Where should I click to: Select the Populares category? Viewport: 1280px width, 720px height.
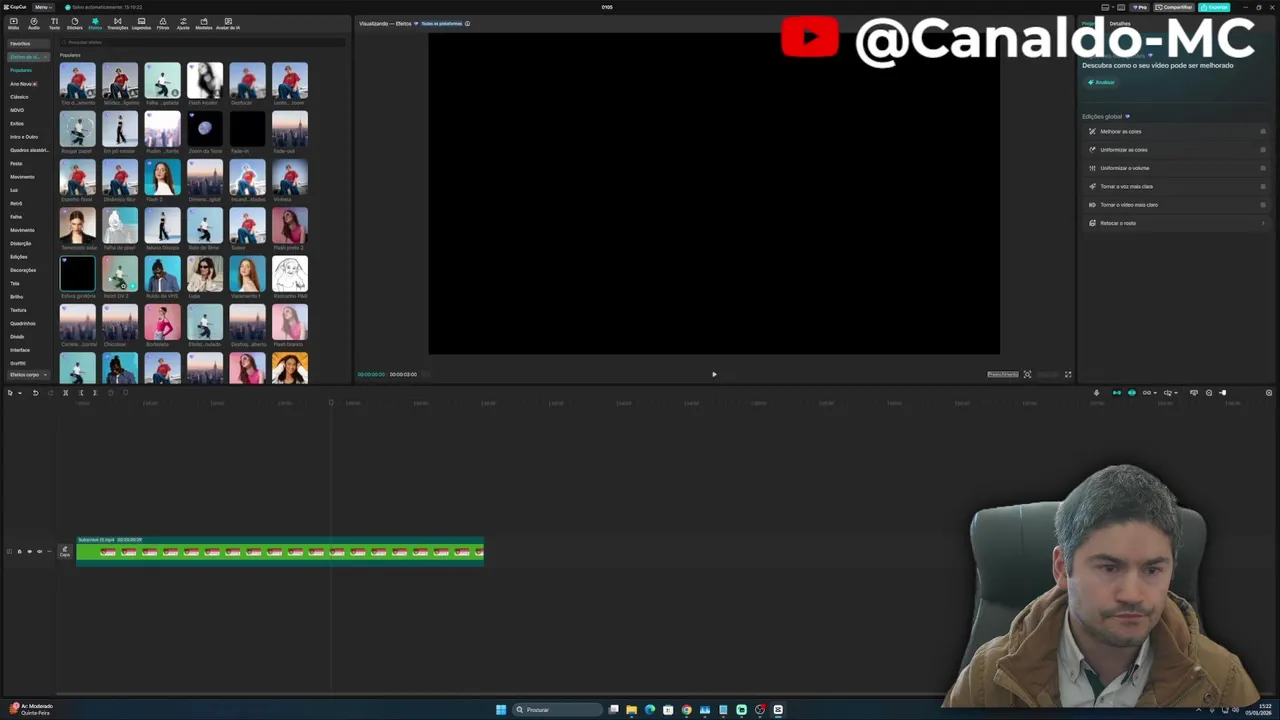pos(21,70)
